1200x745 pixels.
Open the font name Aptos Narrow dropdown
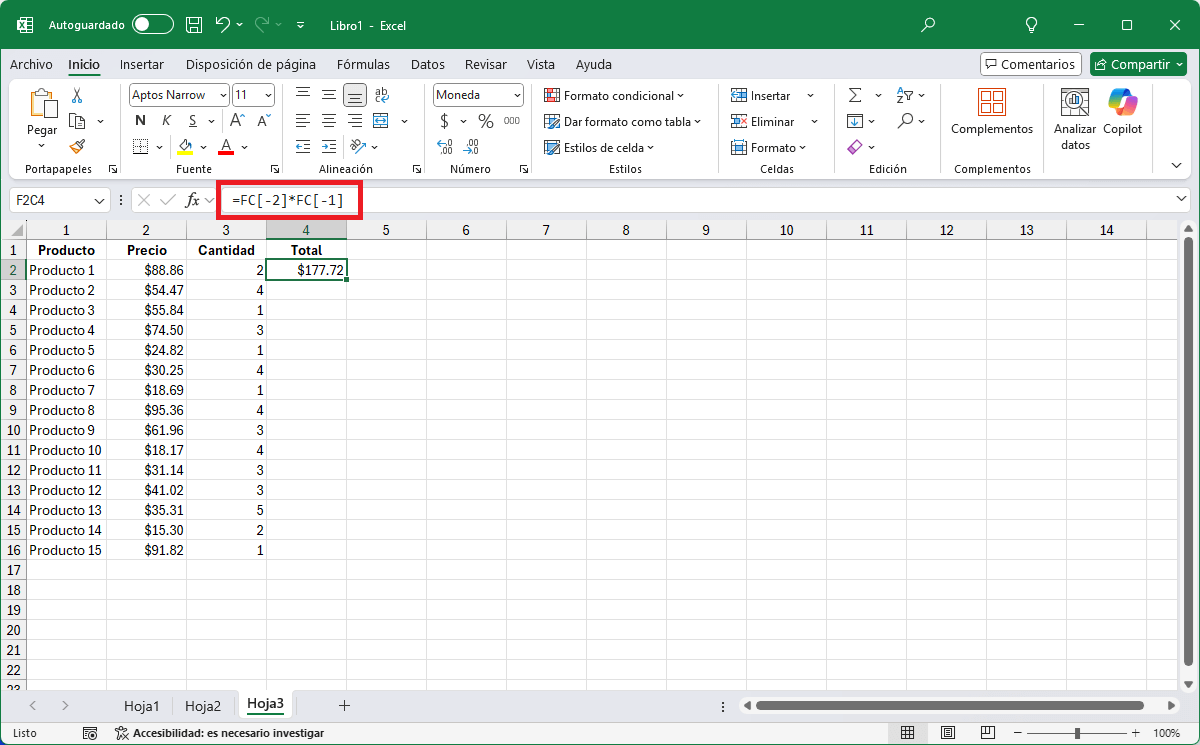[x=222, y=95]
